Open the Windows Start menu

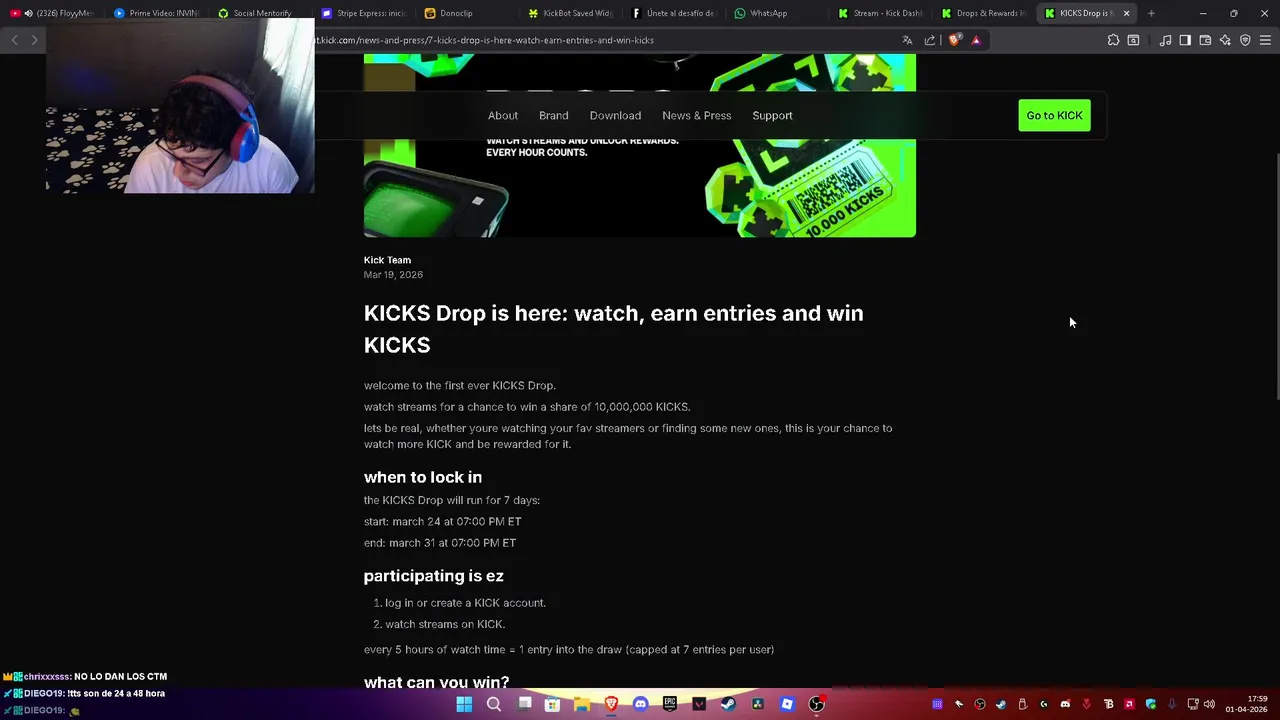(x=464, y=704)
